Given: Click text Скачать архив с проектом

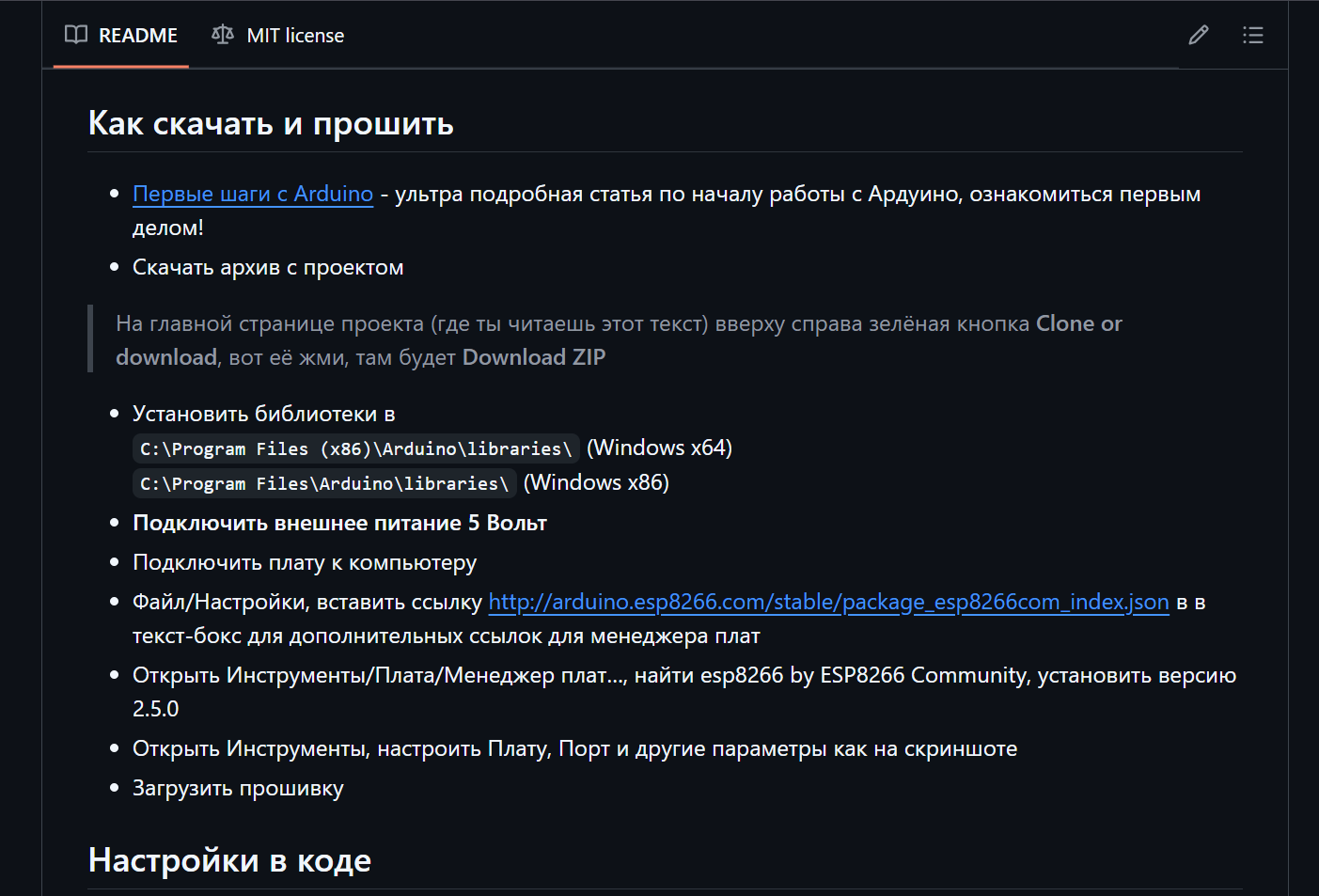Looking at the screenshot, I should pos(268,267).
